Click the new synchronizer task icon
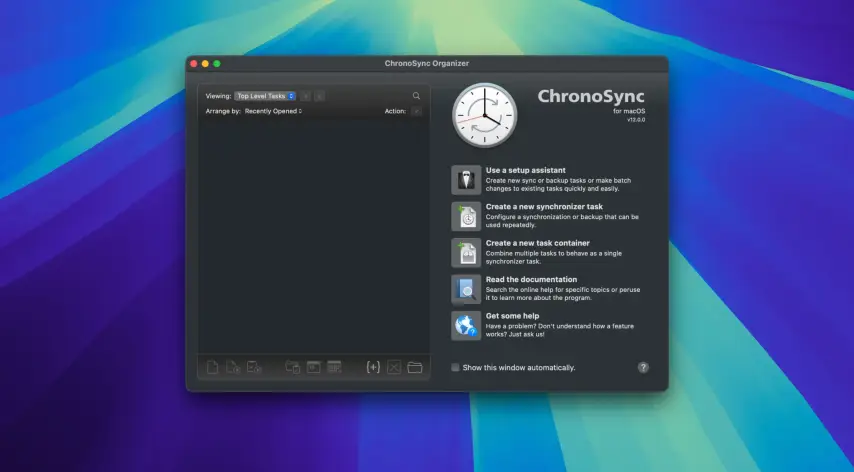Image resolution: width=854 pixels, height=472 pixels. click(465, 217)
